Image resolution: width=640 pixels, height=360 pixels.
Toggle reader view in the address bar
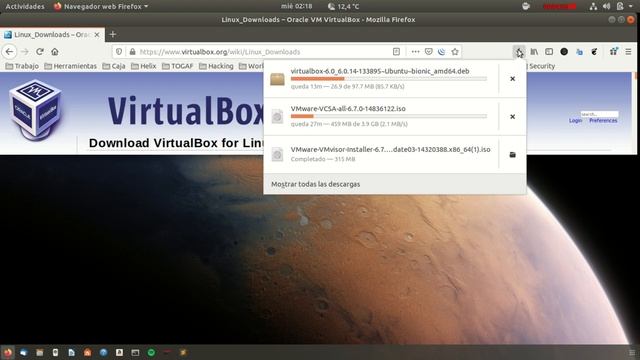coord(396,52)
